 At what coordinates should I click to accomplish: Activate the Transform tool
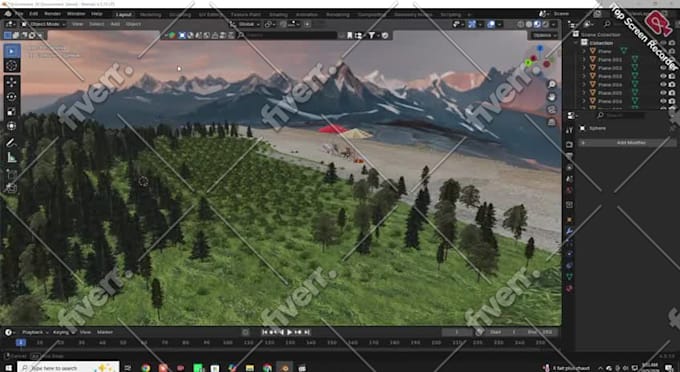12,126
